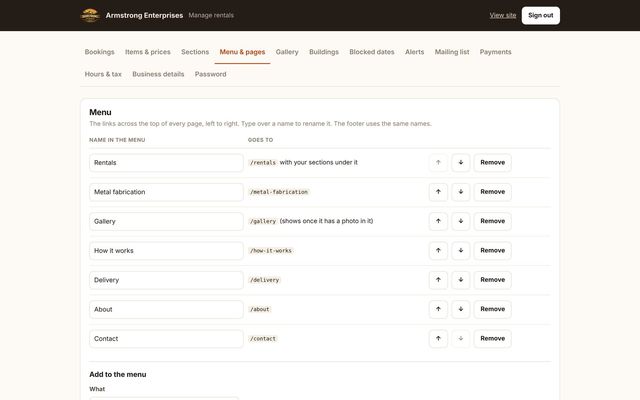
Task: Click the Manage rentals header text
Action: (211, 16)
